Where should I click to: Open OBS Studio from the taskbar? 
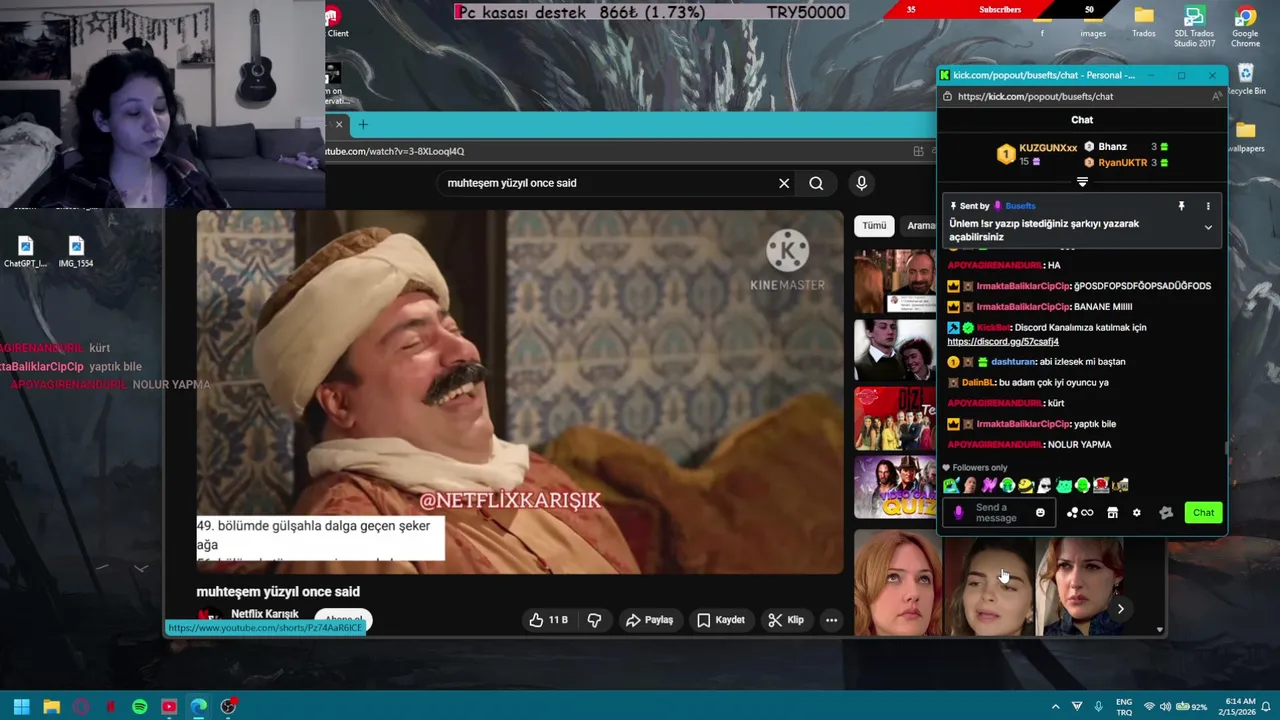click(228, 706)
